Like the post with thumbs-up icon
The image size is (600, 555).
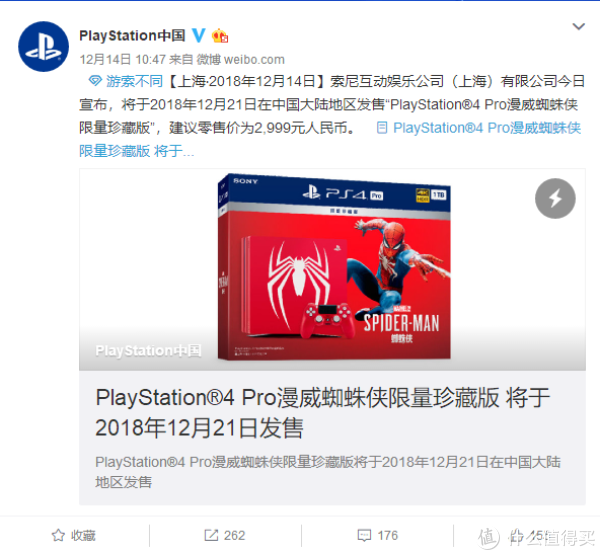[x=516, y=535]
